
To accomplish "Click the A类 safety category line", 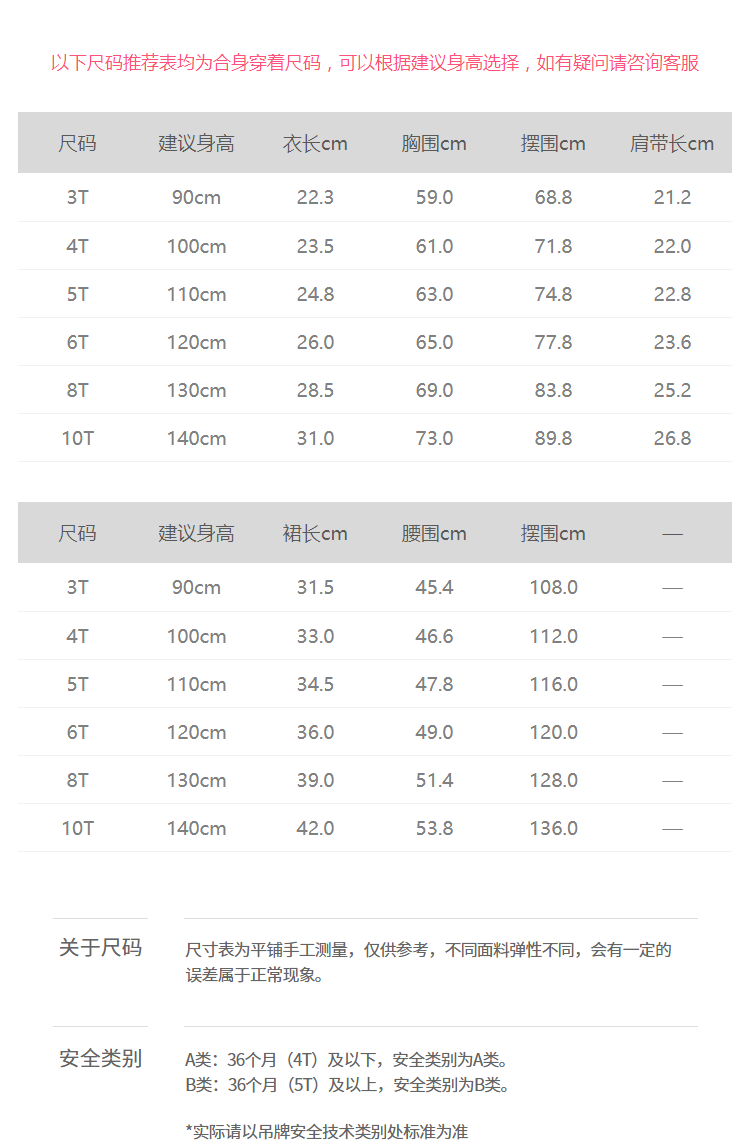I will pos(346,1060).
